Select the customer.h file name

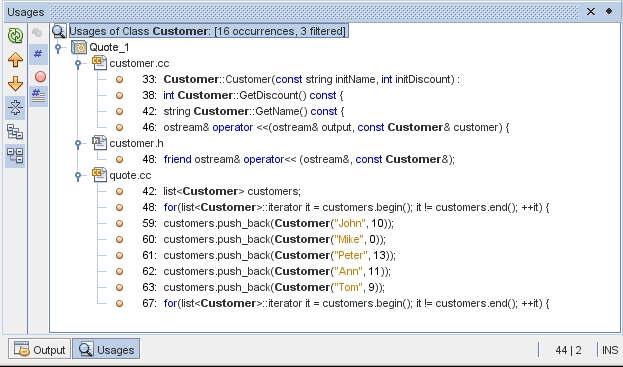coord(136,143)
